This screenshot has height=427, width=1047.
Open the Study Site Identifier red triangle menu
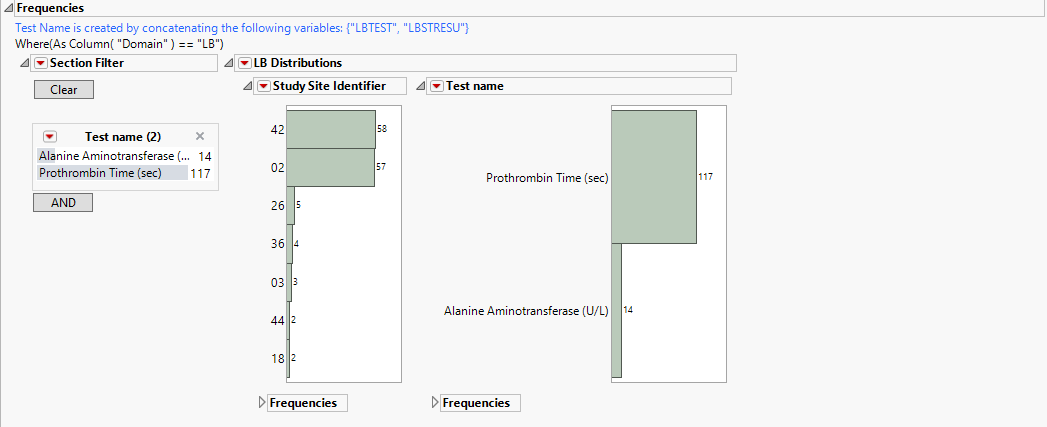(x=263, y=86)
